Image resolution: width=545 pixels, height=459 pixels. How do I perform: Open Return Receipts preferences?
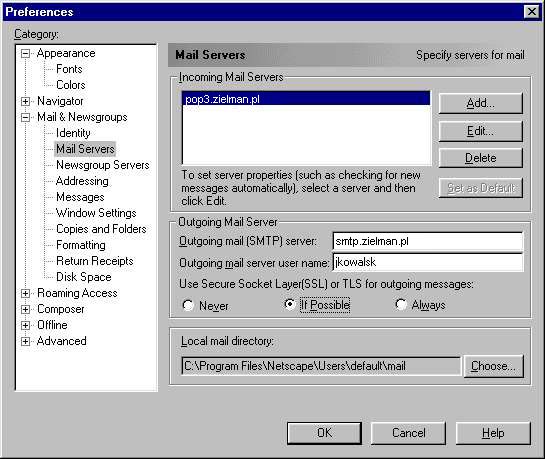point(95,261)
